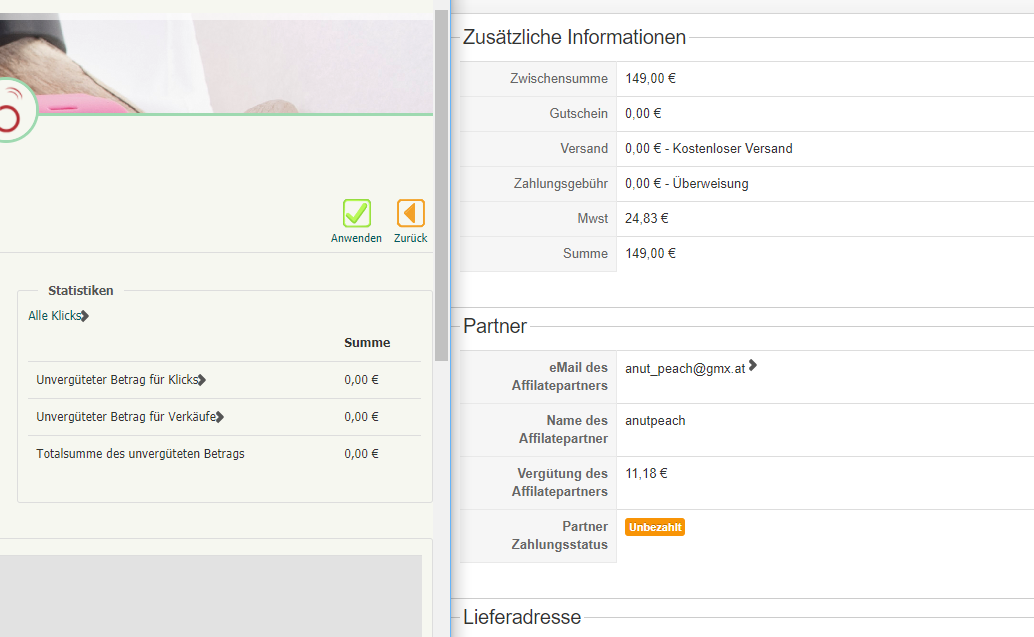Viewport: 1034px width, 637px height.
Task: Click the orange Unbezahlt status badge
Action: coord(655,527)
